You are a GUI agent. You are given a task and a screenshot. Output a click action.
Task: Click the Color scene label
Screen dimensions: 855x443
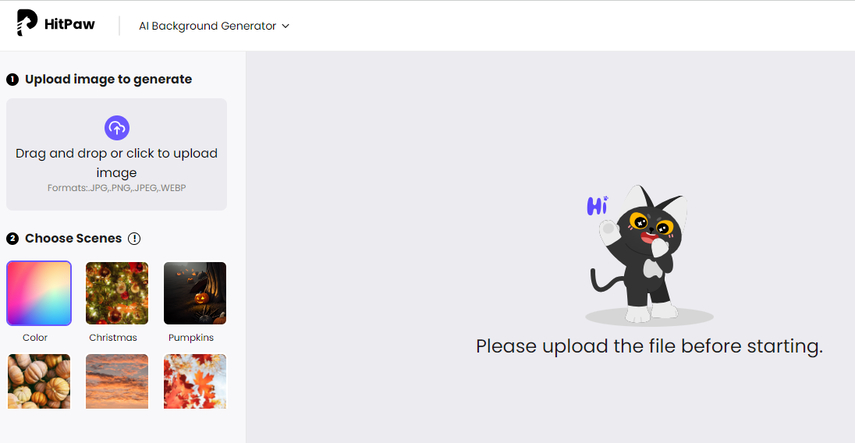35,338
